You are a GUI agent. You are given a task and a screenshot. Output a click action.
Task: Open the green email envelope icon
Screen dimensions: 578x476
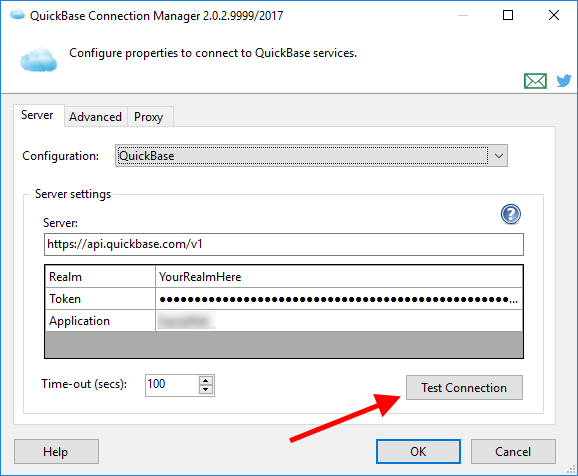(535, 81)
